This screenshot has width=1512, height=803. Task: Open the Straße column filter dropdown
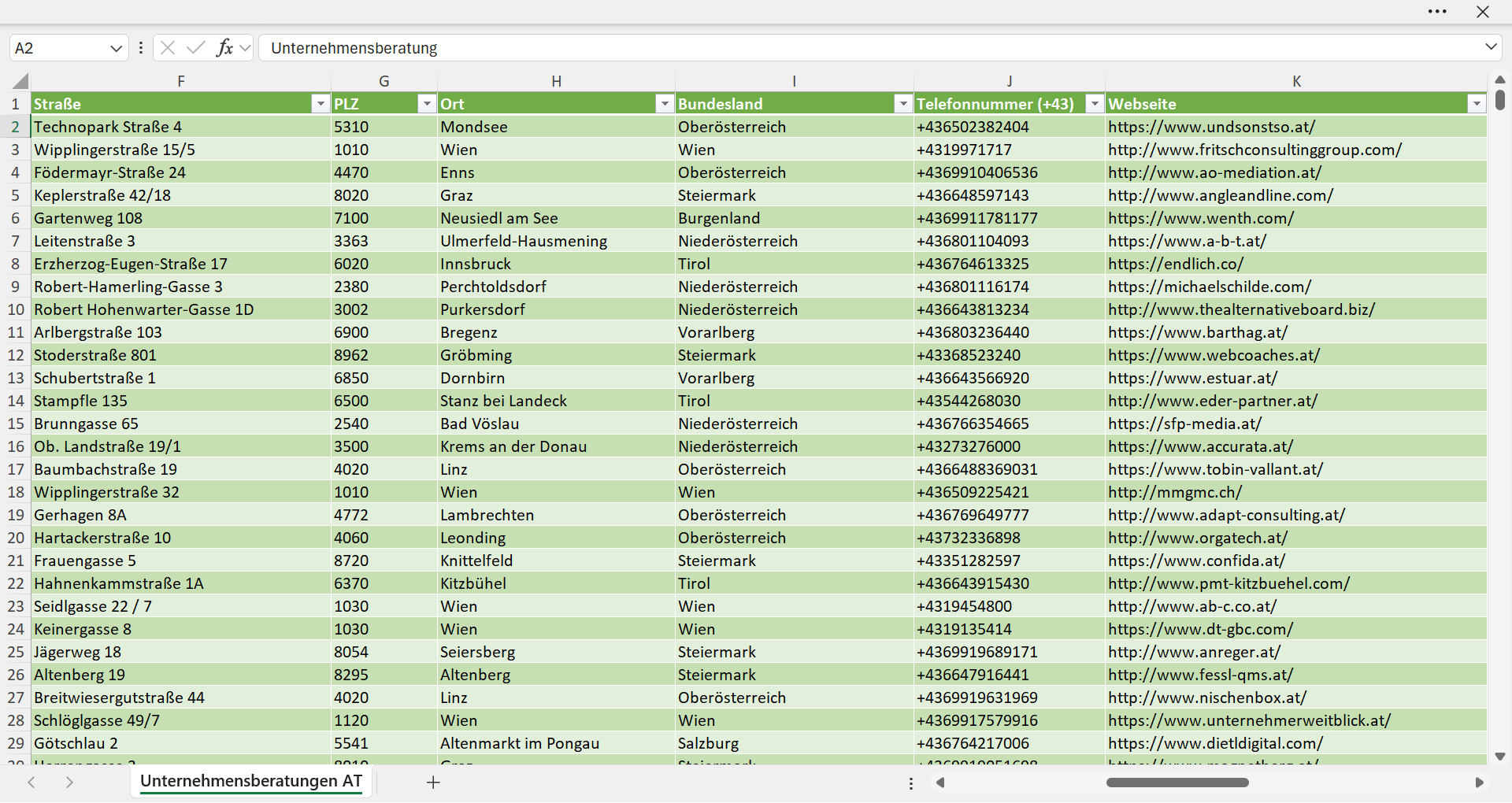pos(320,104)
